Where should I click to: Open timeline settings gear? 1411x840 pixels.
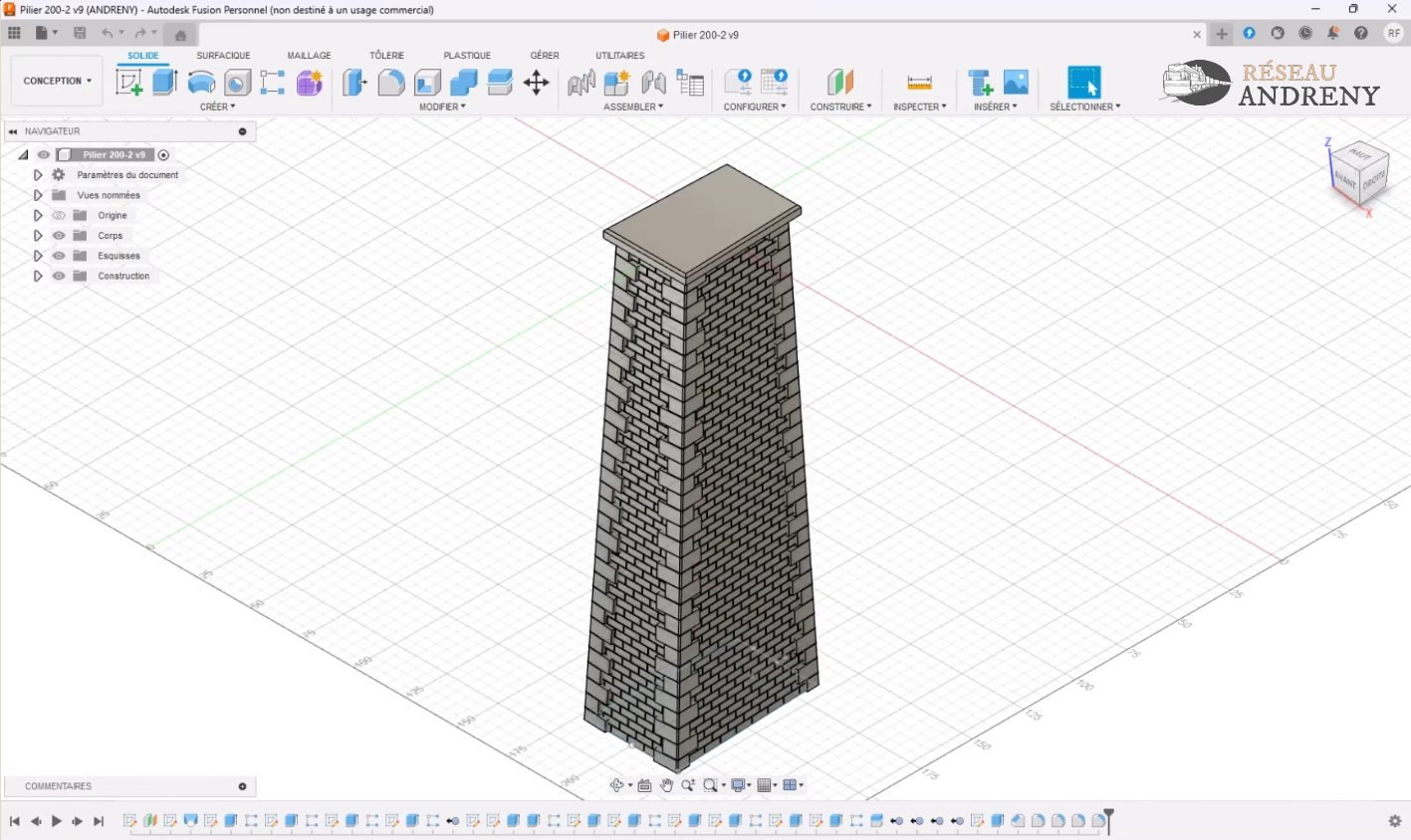click(x=1395, y=821)
